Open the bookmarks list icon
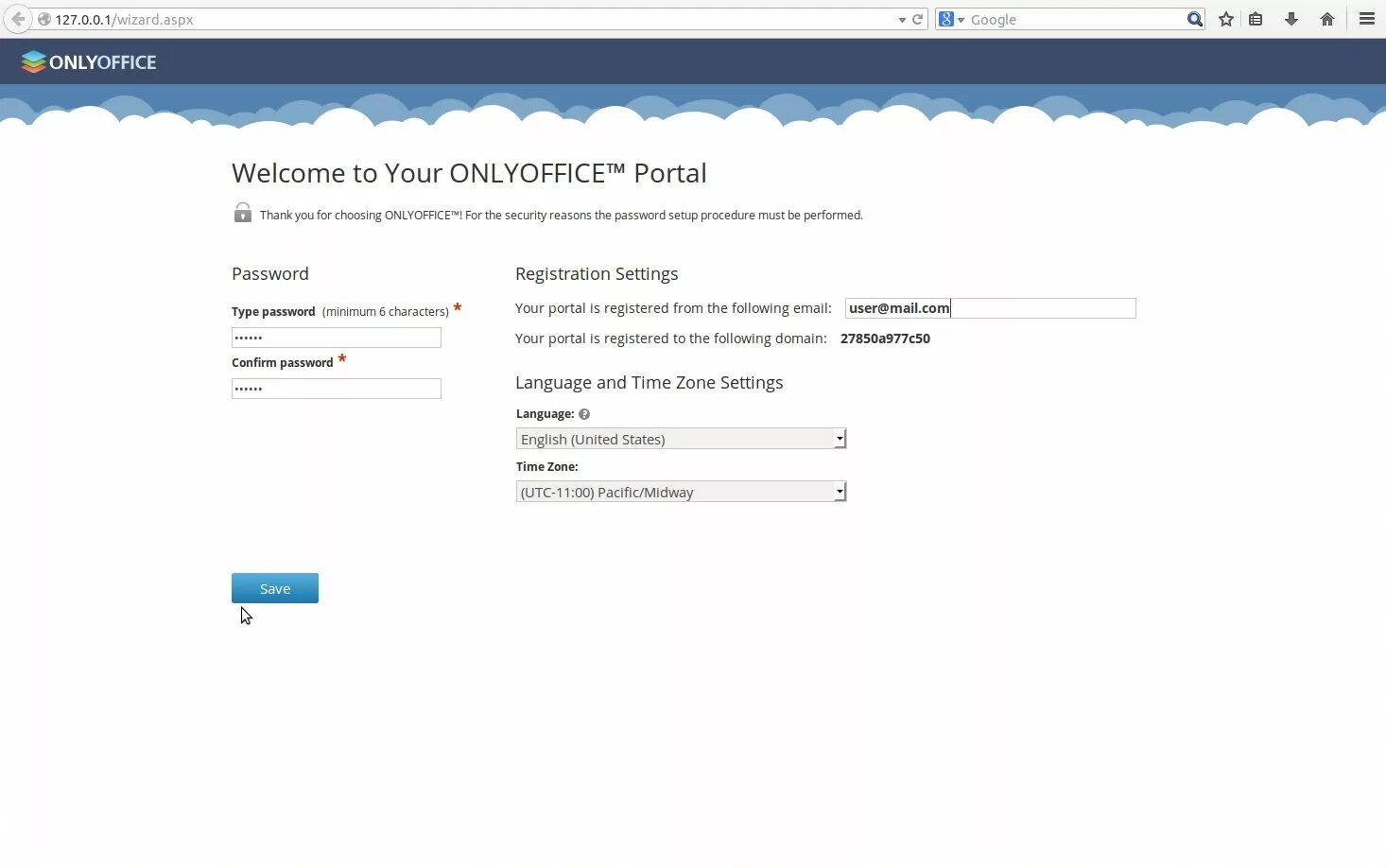The image size is (1386, 868). click(x=1256, y=19)
